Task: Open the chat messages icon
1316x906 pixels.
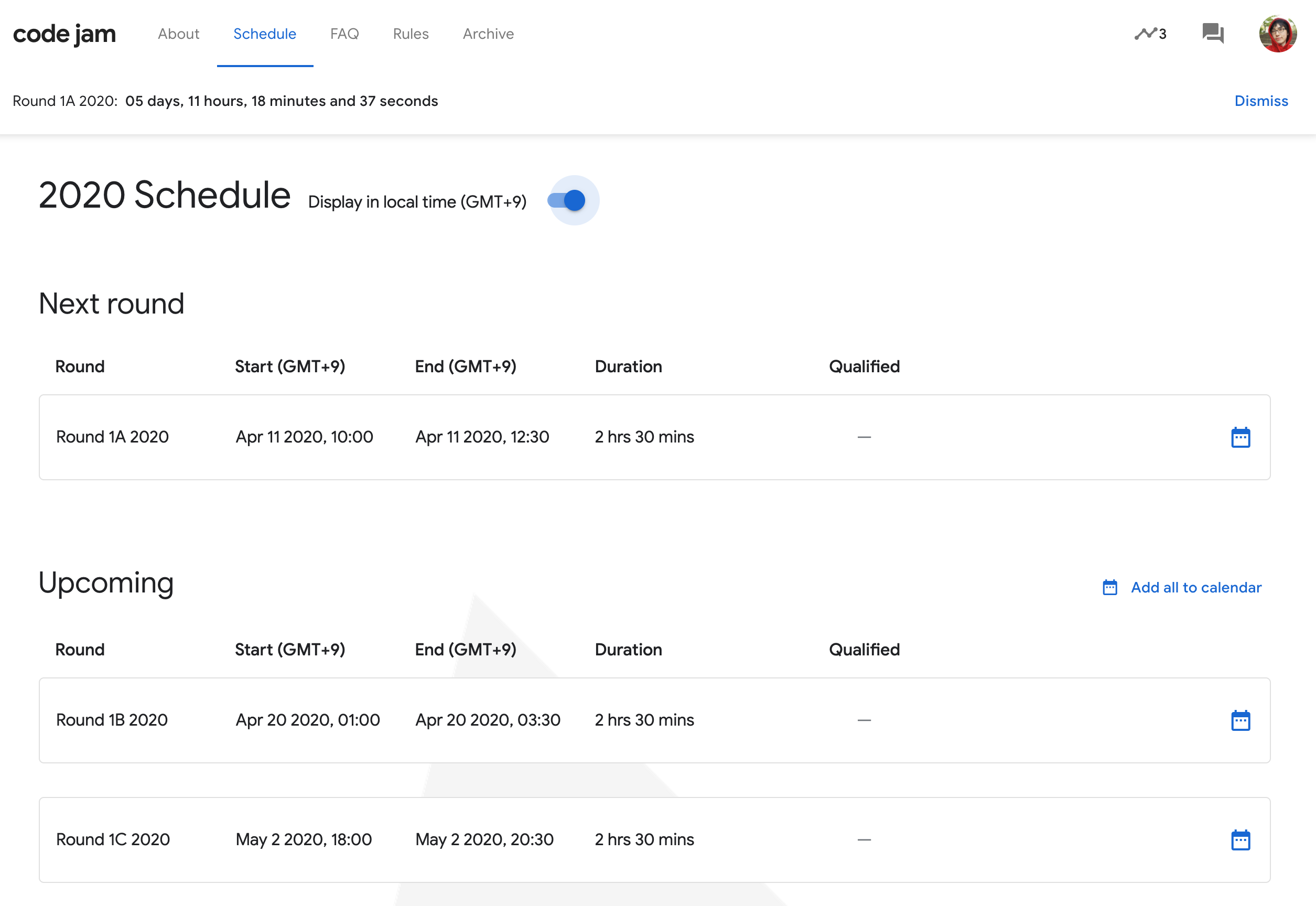Action: [1213, 34]
